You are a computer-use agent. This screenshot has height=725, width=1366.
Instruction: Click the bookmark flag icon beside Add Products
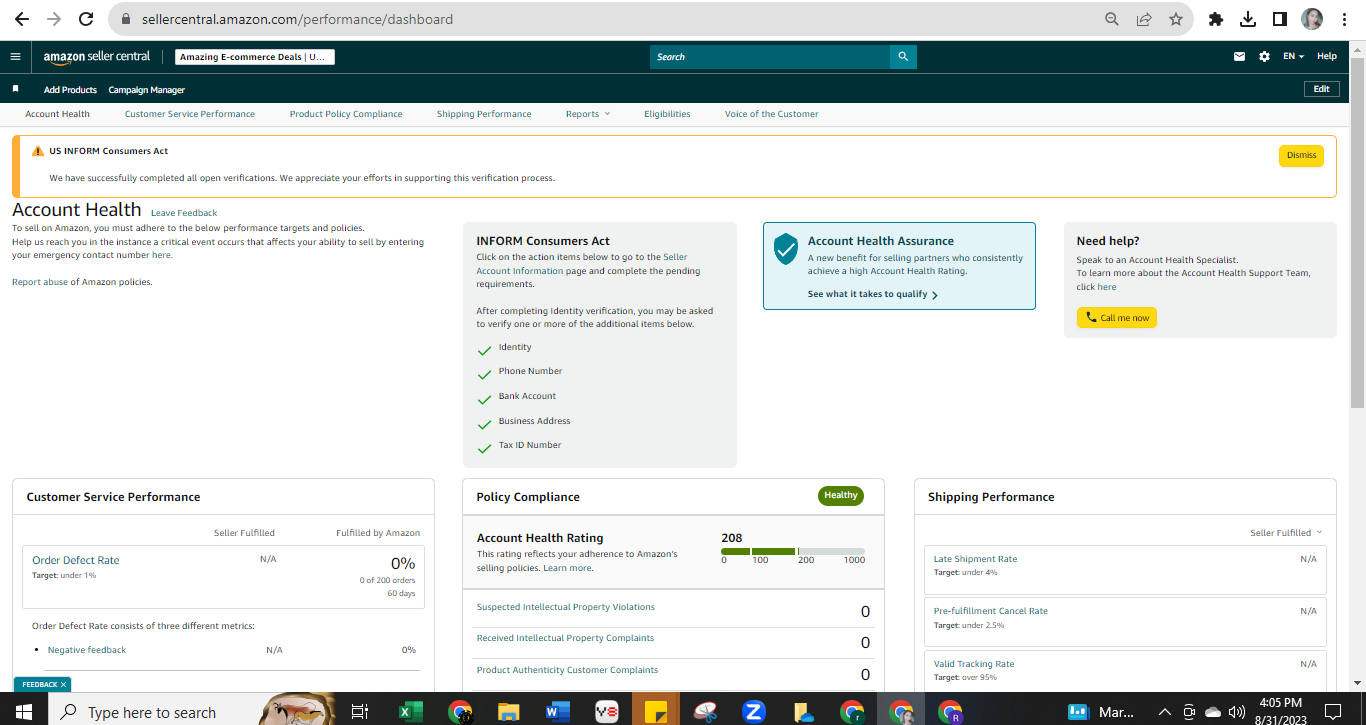click(15, 89)
